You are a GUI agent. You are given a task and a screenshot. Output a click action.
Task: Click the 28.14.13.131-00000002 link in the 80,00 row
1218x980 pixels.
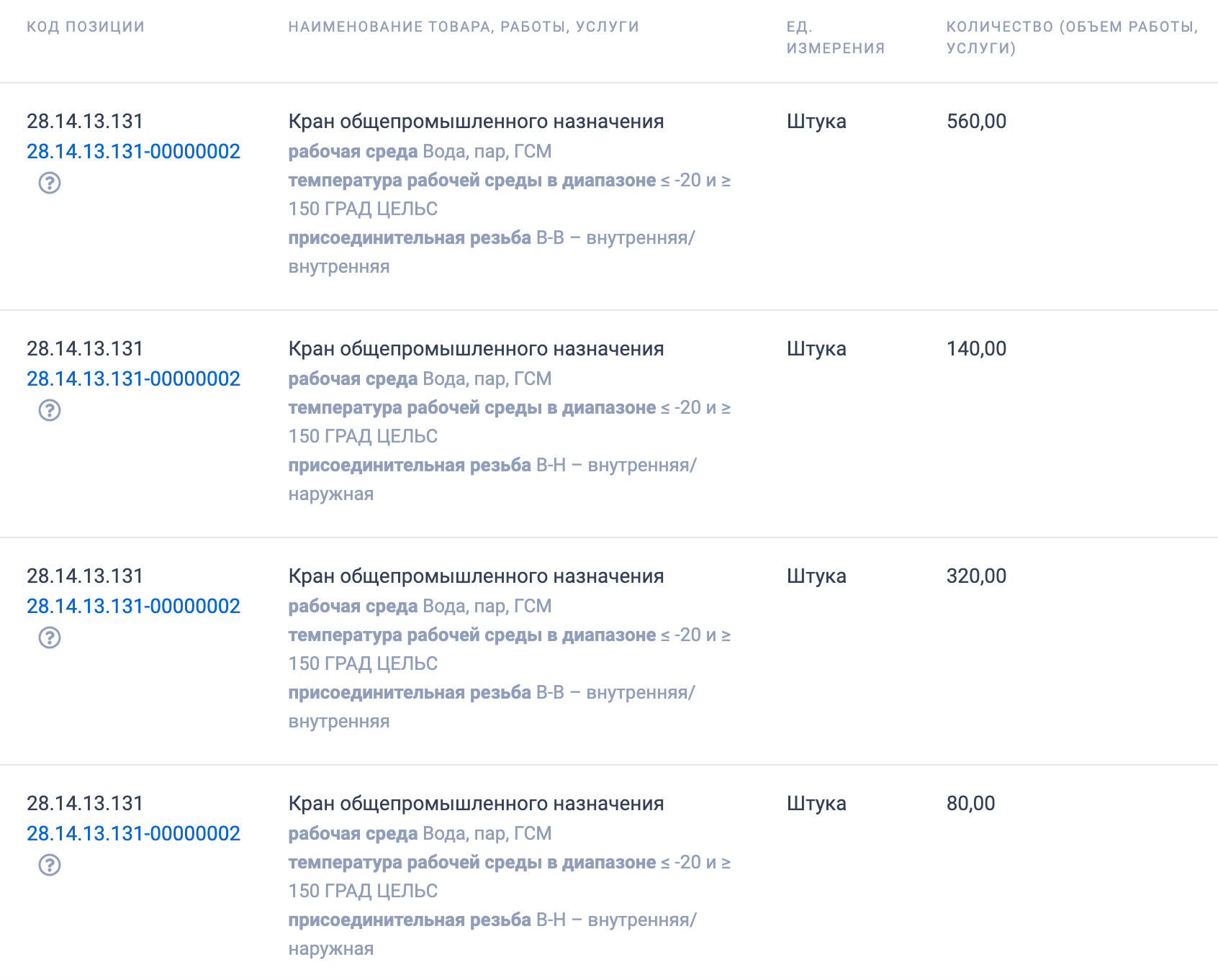click(x=133, y=834)
